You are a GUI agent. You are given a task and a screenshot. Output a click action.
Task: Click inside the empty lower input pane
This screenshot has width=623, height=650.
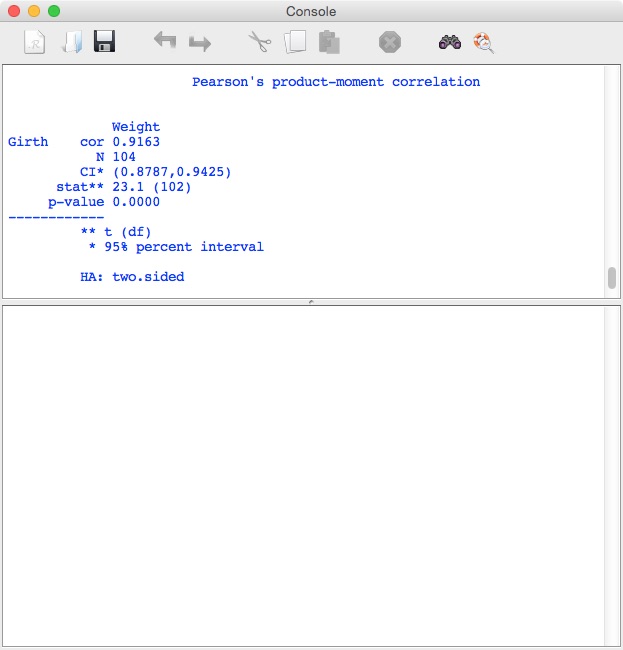pos(303,476)
